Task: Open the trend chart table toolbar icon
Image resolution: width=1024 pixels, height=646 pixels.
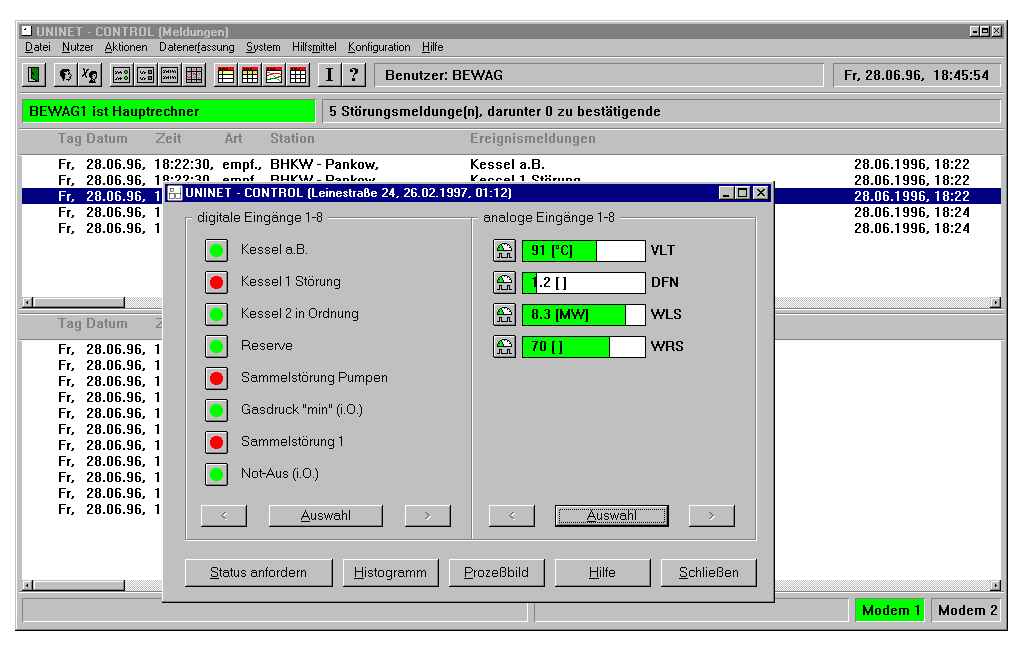Action: click(274, 75)
